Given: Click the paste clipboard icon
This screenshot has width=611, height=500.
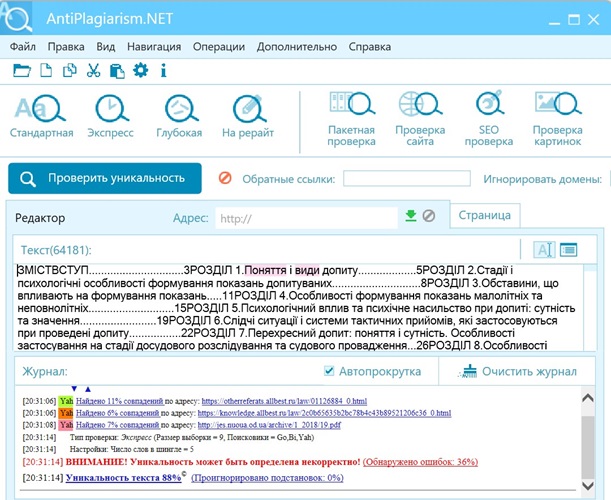Looking at the screenshot, I should pos(117,71).
